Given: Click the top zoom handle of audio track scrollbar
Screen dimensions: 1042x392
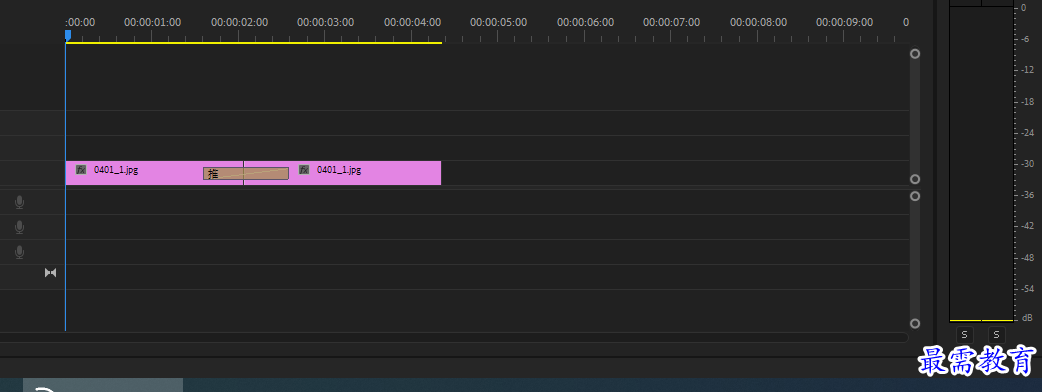Looking at the screenshot, I should coord(915,197).
